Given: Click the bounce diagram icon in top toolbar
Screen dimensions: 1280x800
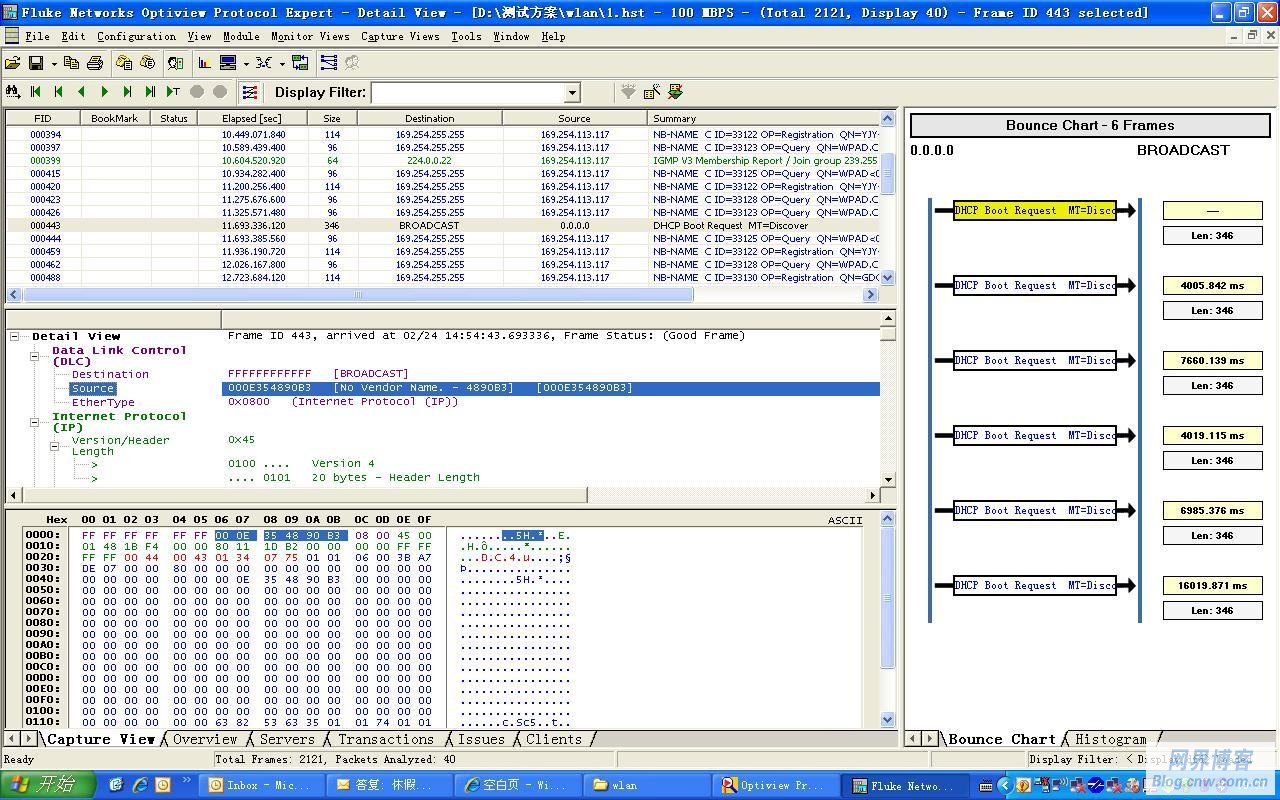Looking at the screenshot, I should tap(329, 63).
